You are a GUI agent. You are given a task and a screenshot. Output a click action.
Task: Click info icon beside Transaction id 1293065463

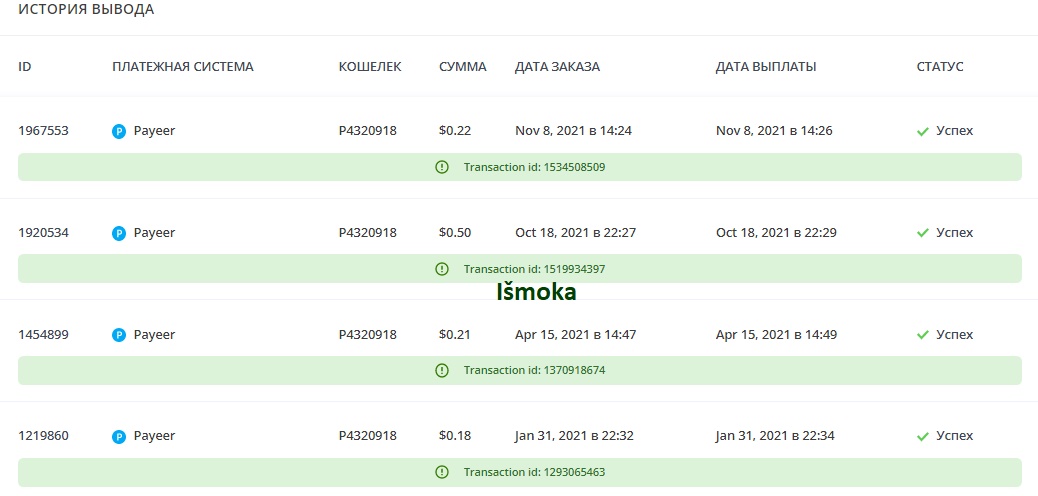(x=442, y=472)
